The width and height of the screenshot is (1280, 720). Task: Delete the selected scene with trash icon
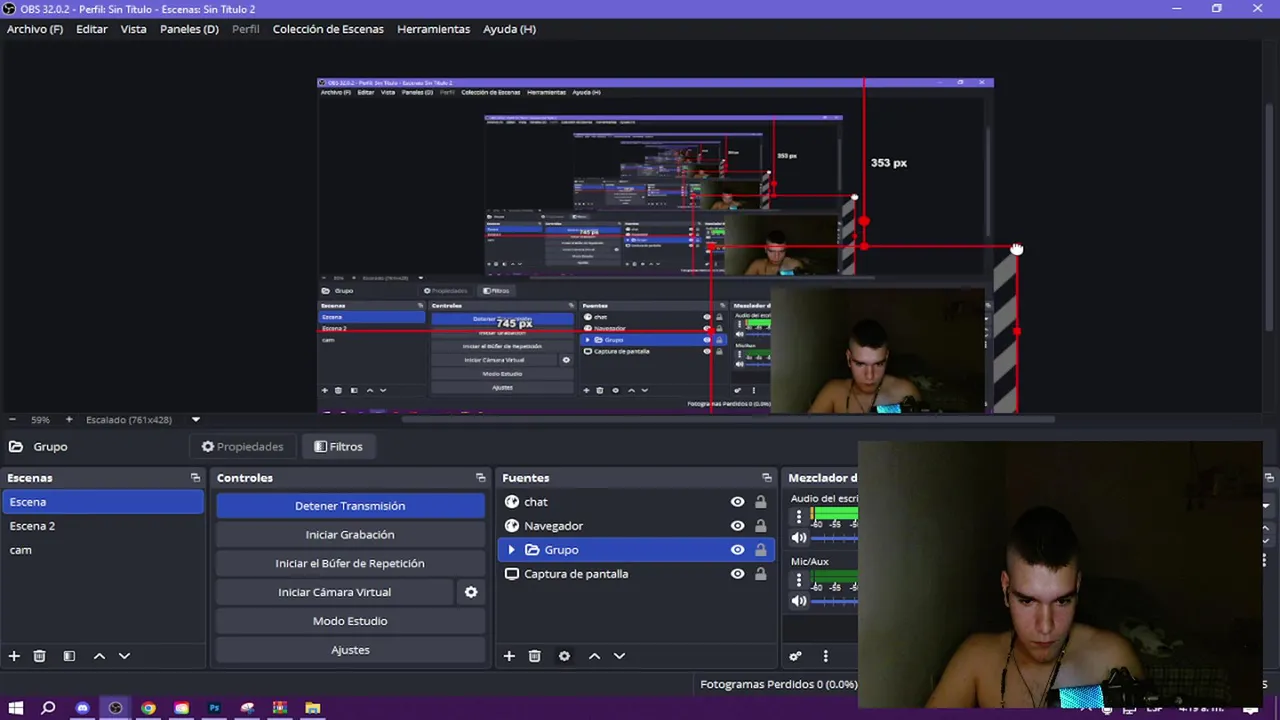pos(40,656)
